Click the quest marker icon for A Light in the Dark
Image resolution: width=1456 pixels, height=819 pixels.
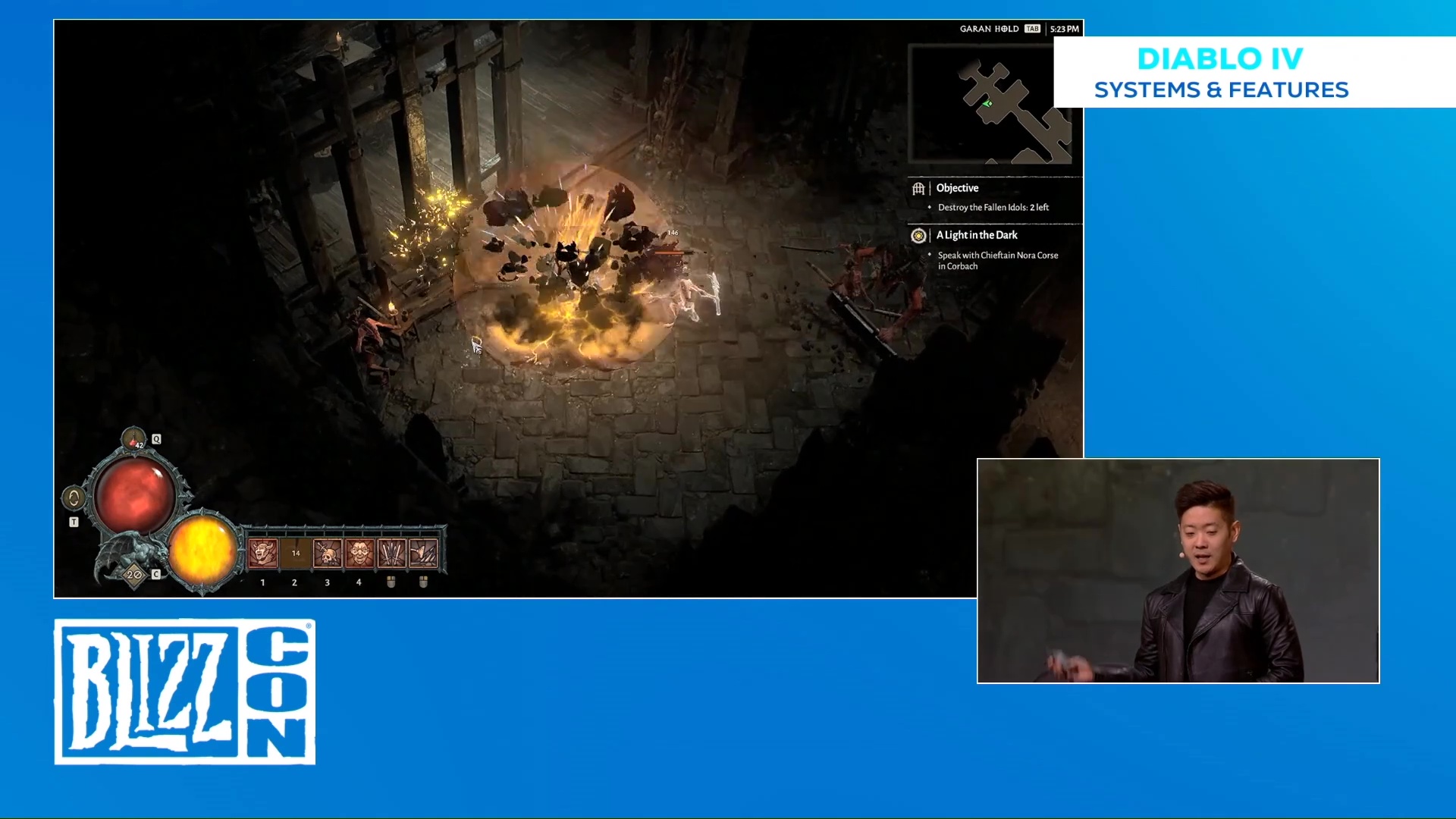coord(918,236)
